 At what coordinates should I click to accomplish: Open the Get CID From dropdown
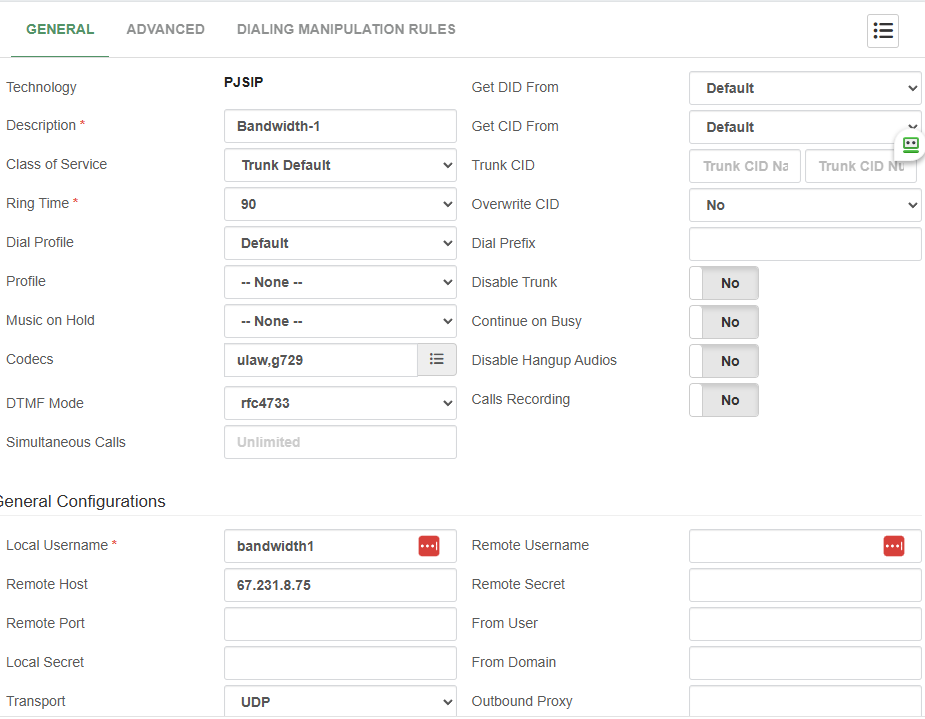coord(805,127)
